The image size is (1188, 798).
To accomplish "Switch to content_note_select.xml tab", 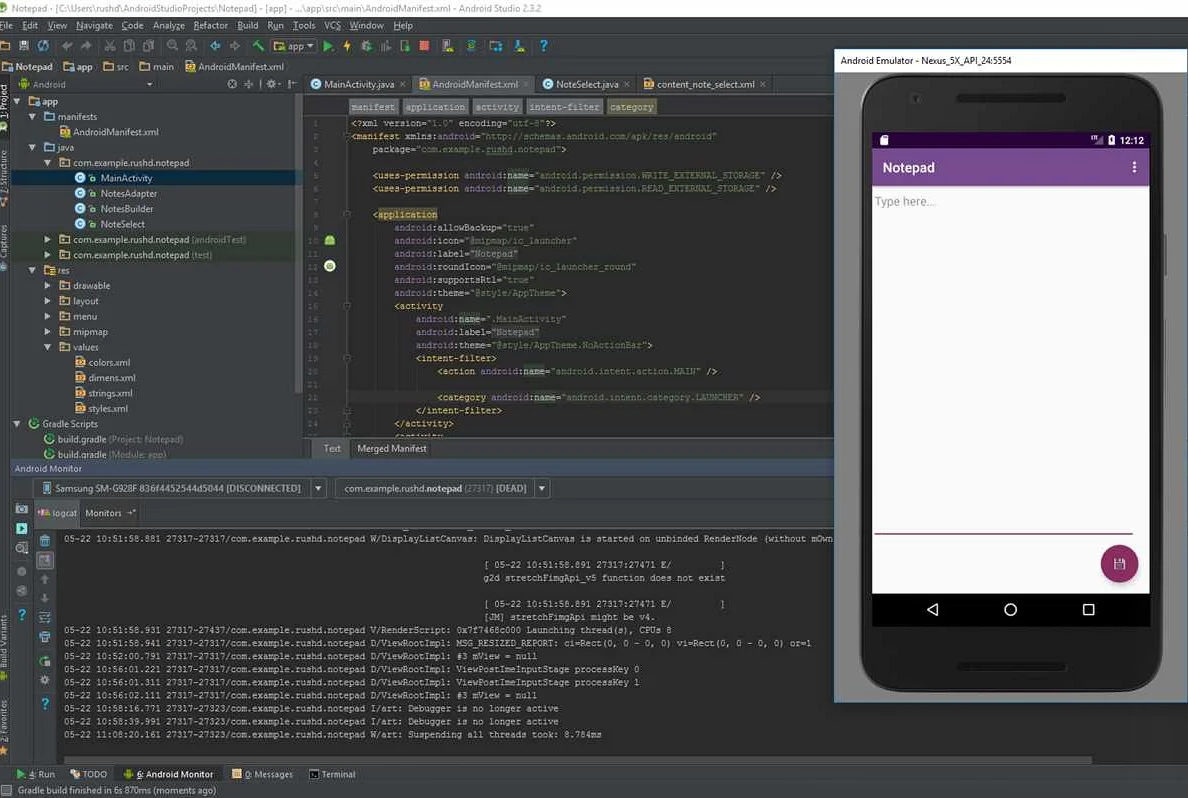I will coord(705,84).
